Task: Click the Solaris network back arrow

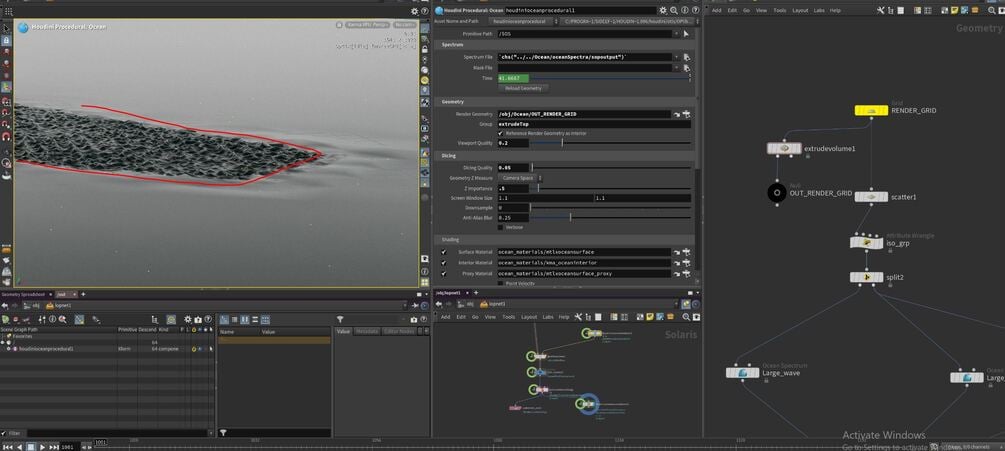Action: [x=438, y=304]
